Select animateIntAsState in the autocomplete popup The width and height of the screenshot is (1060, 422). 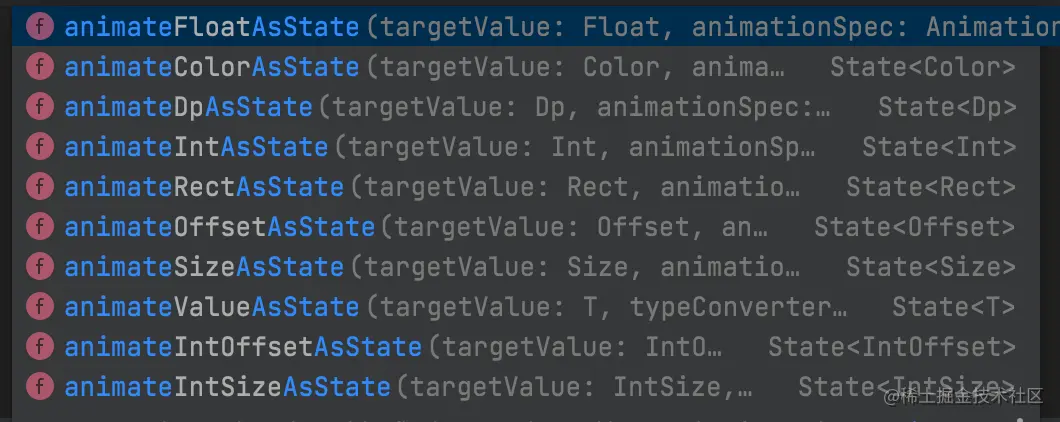click(x=526, y=147)
